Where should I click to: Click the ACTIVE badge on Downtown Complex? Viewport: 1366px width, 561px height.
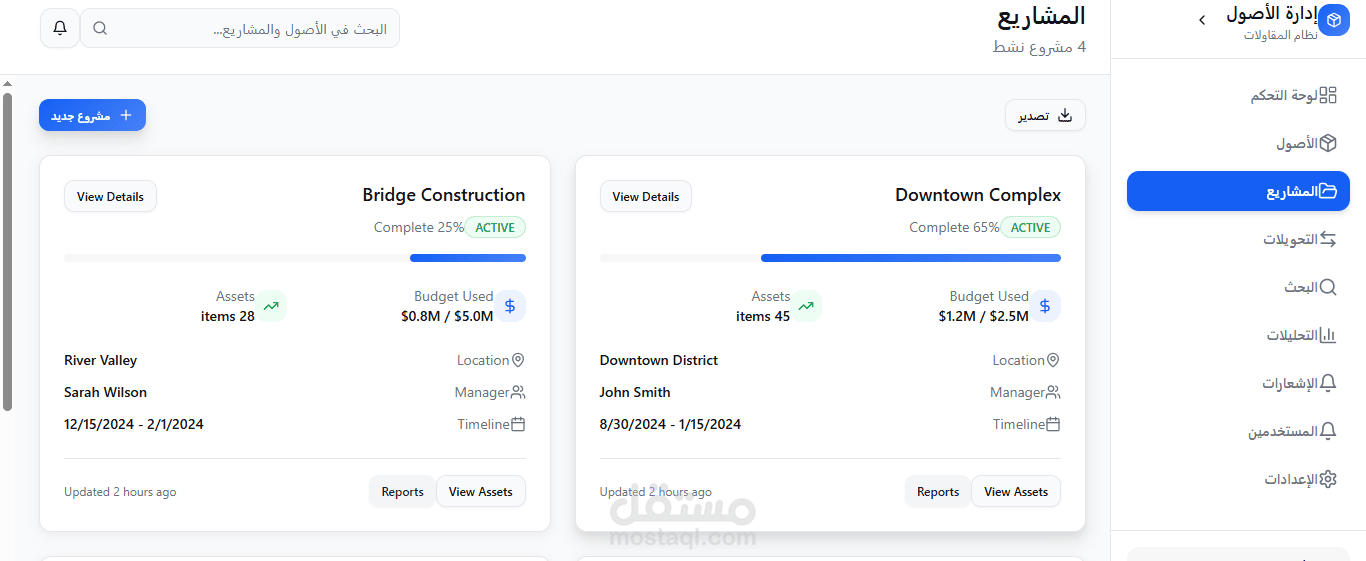pyautogui.click(x=1031, y=227)
